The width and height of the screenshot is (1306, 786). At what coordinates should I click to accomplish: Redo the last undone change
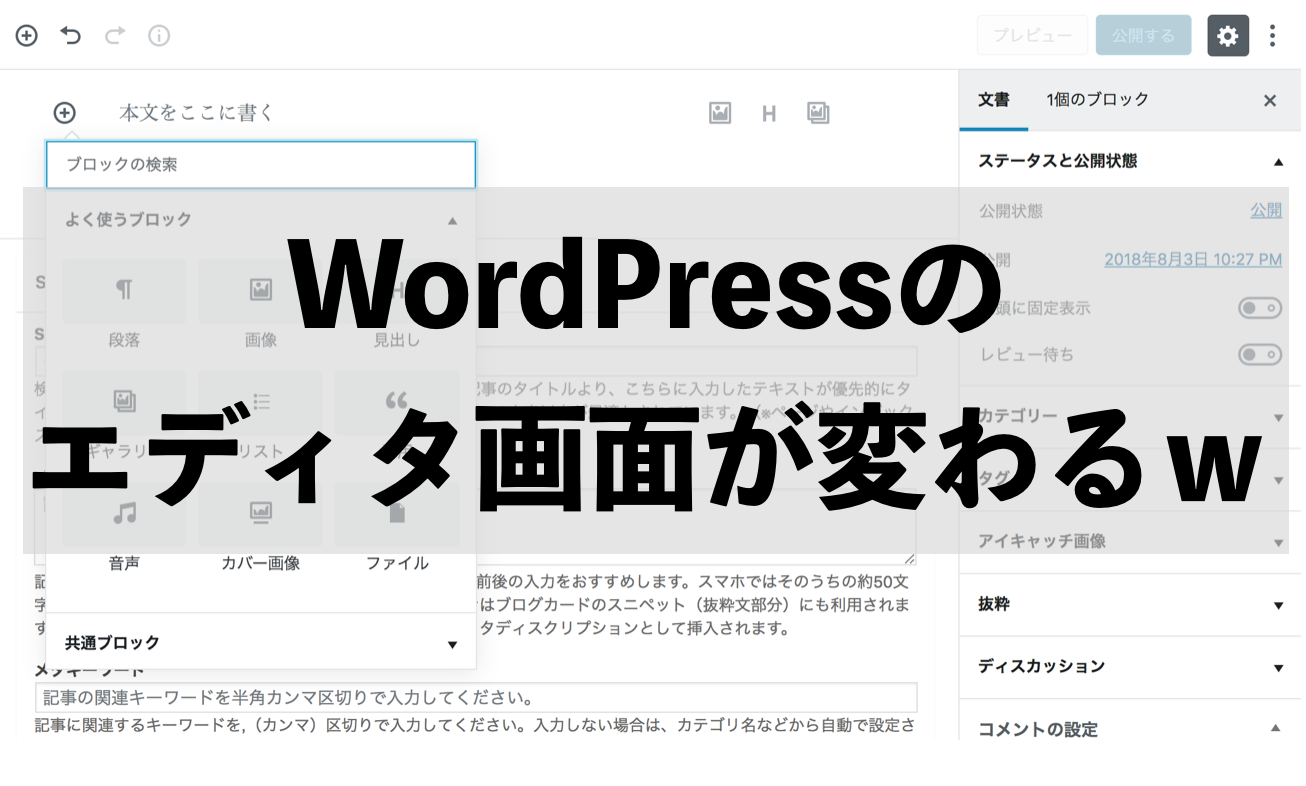(115, 36)
